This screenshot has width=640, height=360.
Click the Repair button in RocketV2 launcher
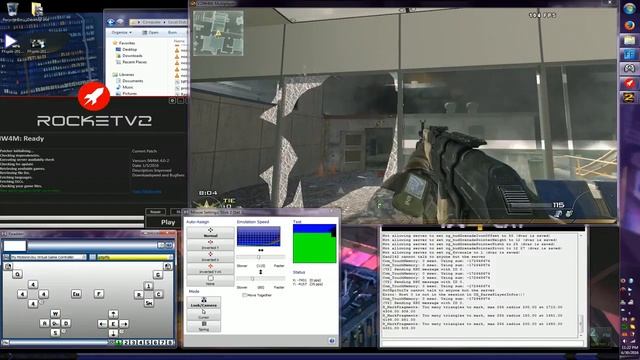(x=156, y=212)
